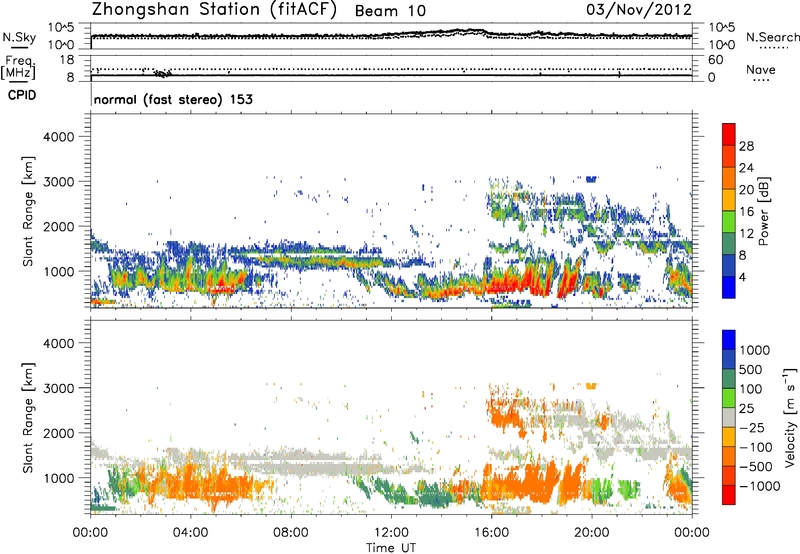Click the "28" label on Power colorbar
This screenshot has height=554, width=800.
click(746, 146)
